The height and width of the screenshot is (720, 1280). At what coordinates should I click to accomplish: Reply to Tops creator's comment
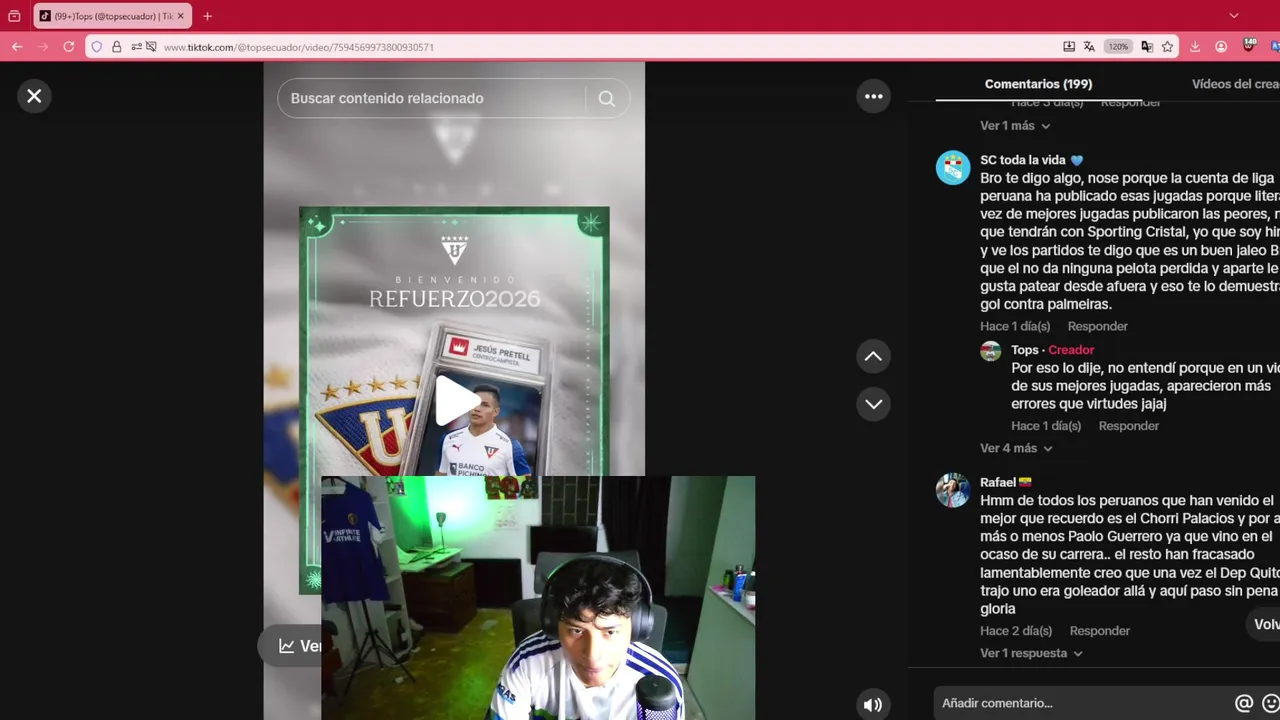pos(1128,426)
